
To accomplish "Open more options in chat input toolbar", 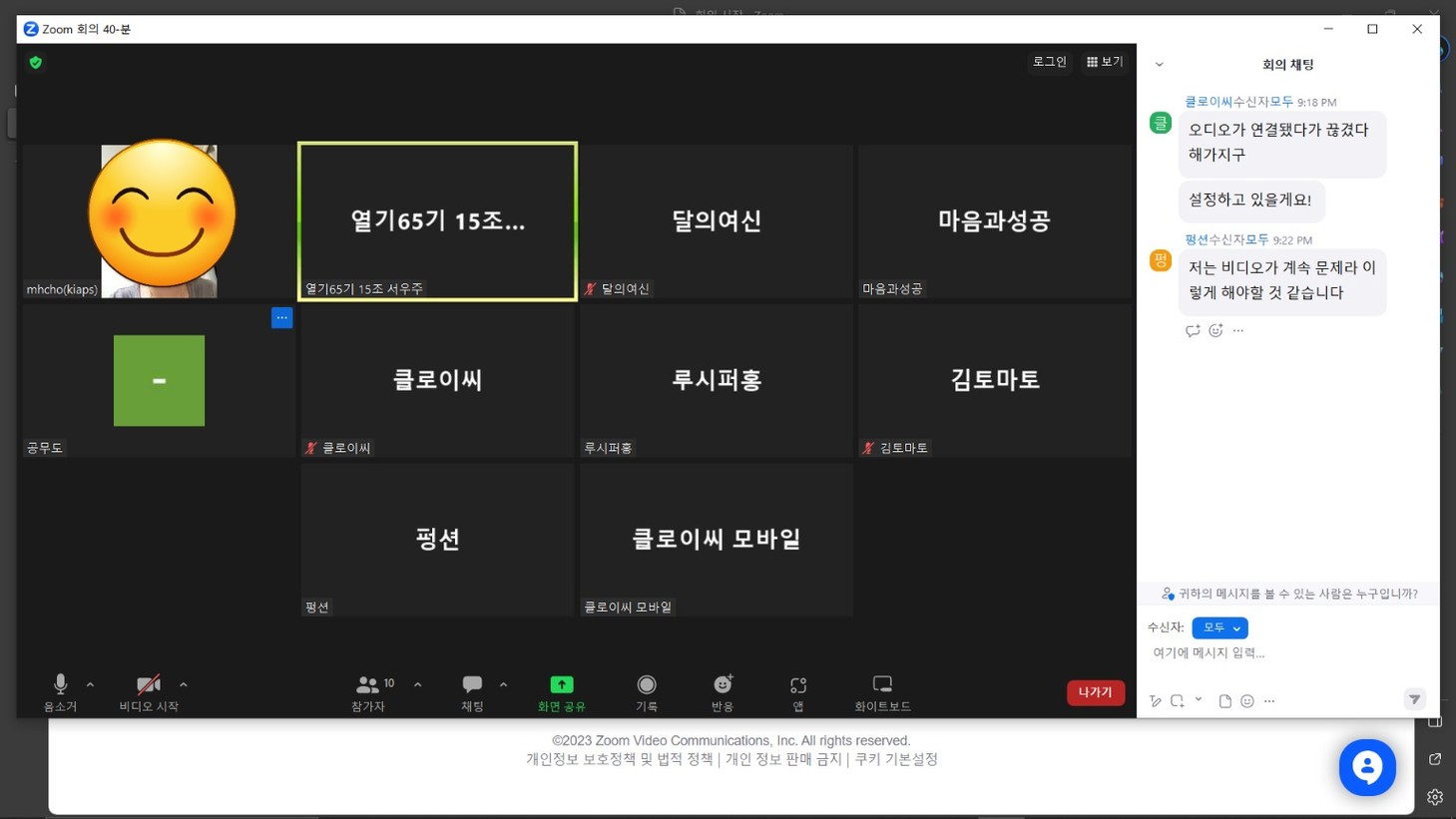I will point(1269,701).
